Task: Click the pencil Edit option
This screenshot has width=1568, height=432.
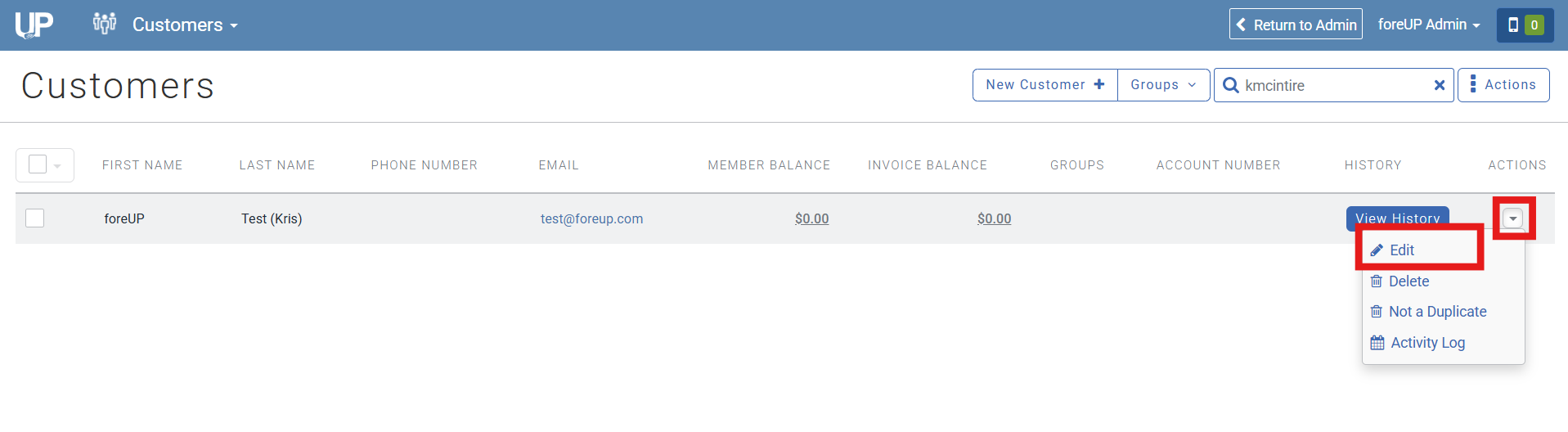Action: point(1401,250)
